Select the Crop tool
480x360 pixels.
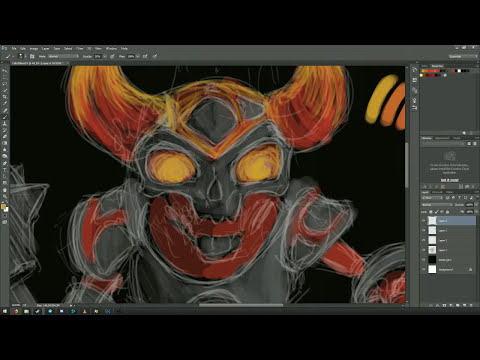pyautogui.click(x=5, y=97)
